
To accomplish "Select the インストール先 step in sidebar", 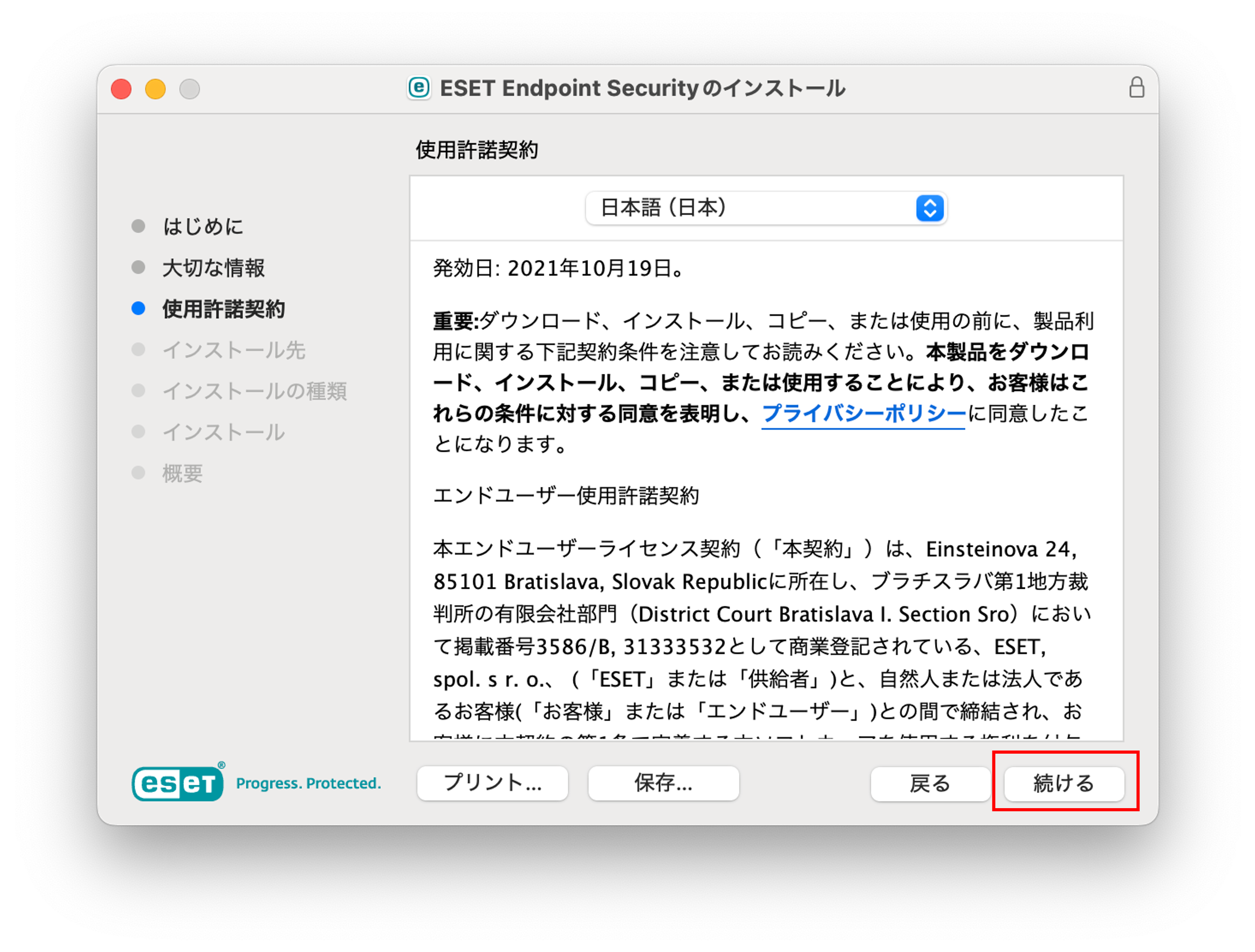I will tap(234, 350).
